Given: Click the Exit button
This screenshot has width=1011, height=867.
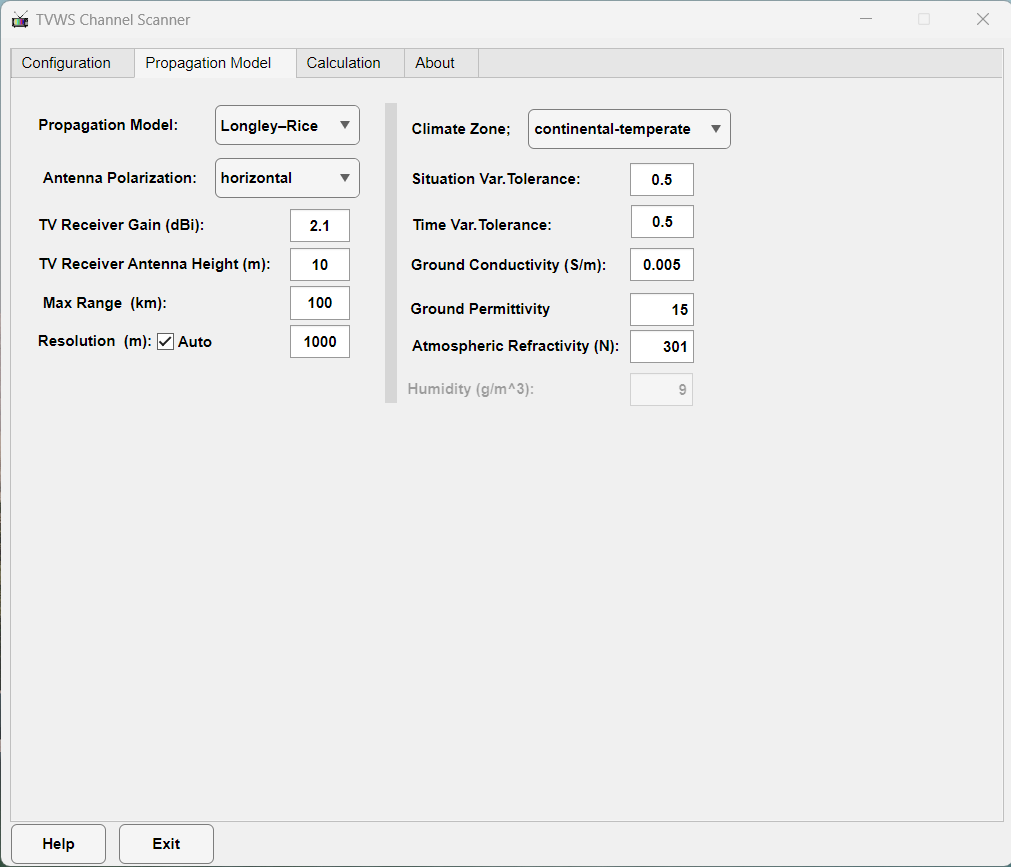Looking at the screenshot, I should click(x=166, y=844).
